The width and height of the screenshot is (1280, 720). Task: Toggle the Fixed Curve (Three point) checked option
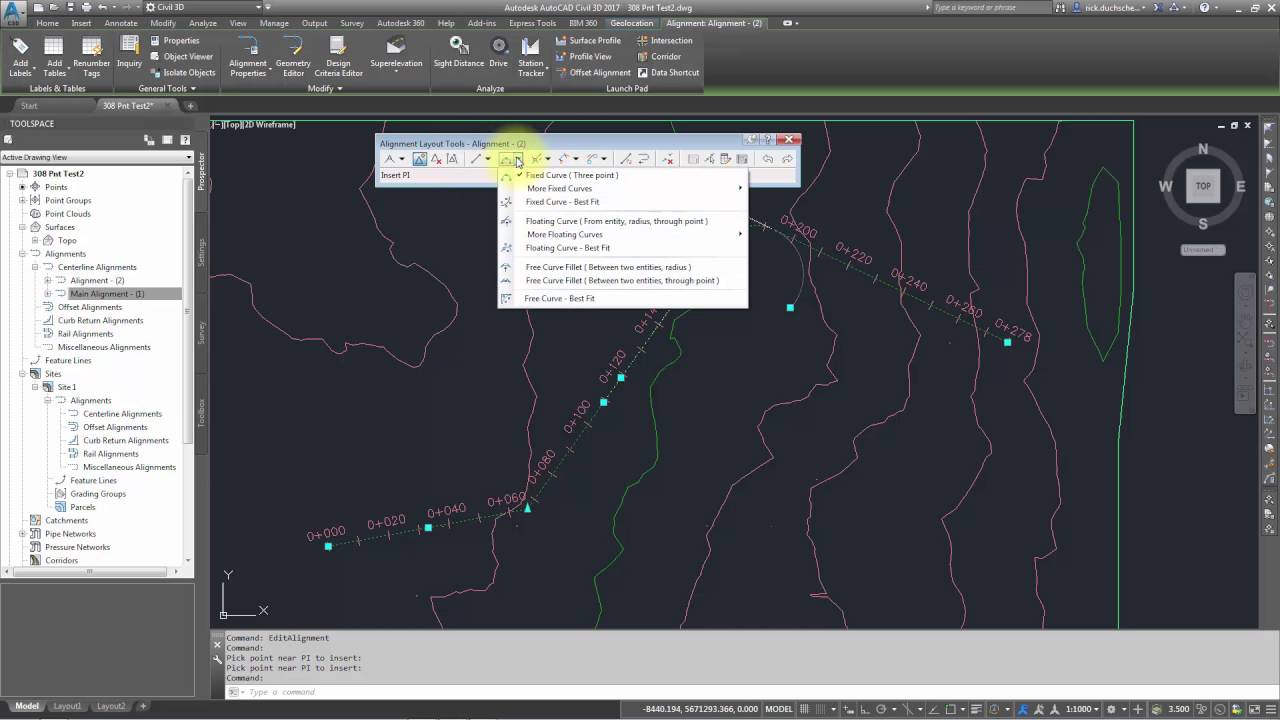click(x=572, y=175)
